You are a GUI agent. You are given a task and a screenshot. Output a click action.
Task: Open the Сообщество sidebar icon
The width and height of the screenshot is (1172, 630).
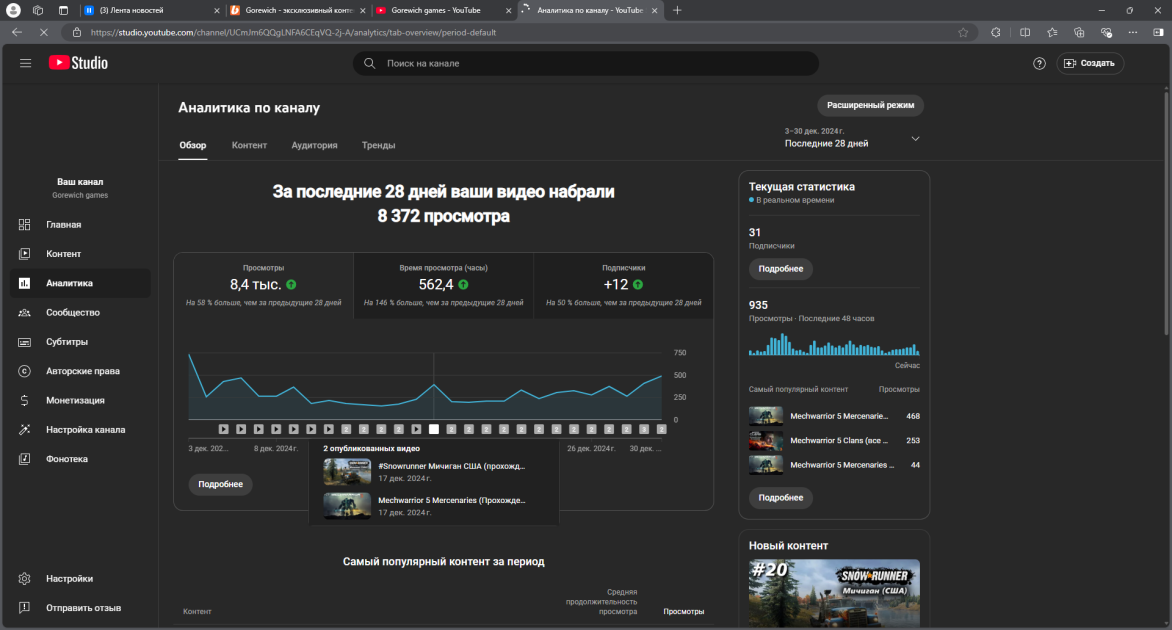tap(25, 312)
